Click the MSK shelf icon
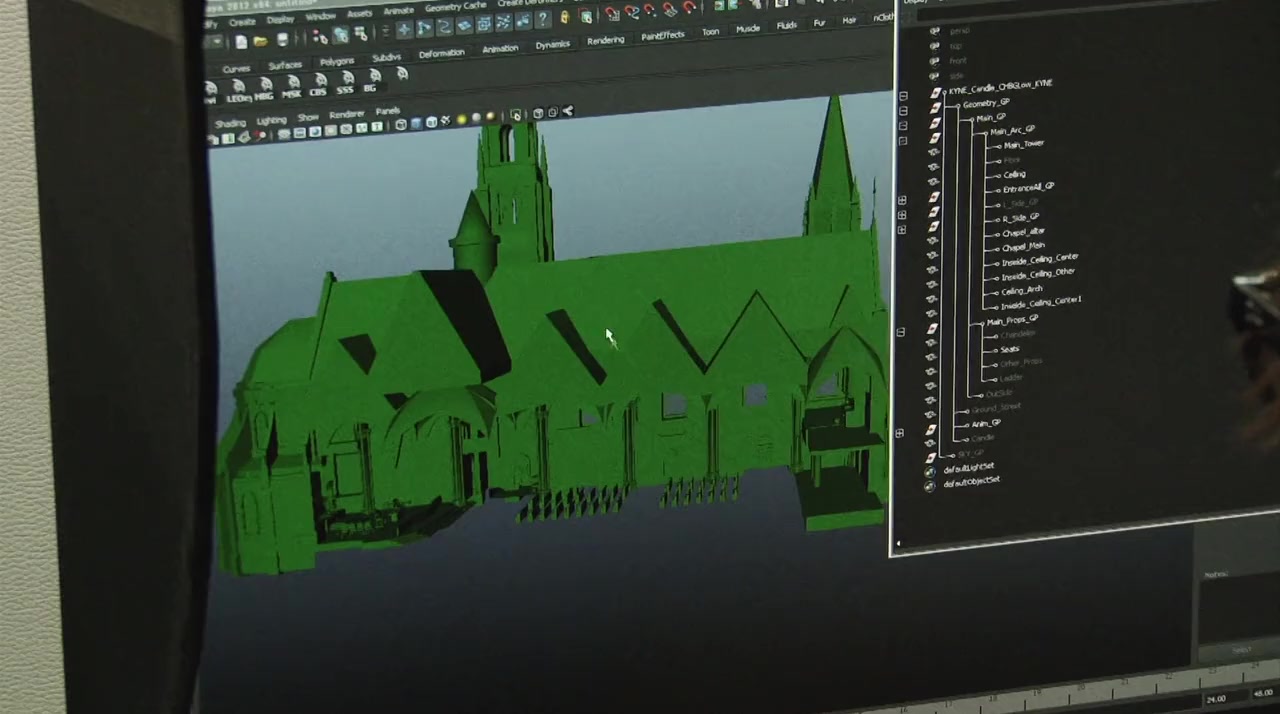This screenshot has height=714, width=1280. pos(292,87)
